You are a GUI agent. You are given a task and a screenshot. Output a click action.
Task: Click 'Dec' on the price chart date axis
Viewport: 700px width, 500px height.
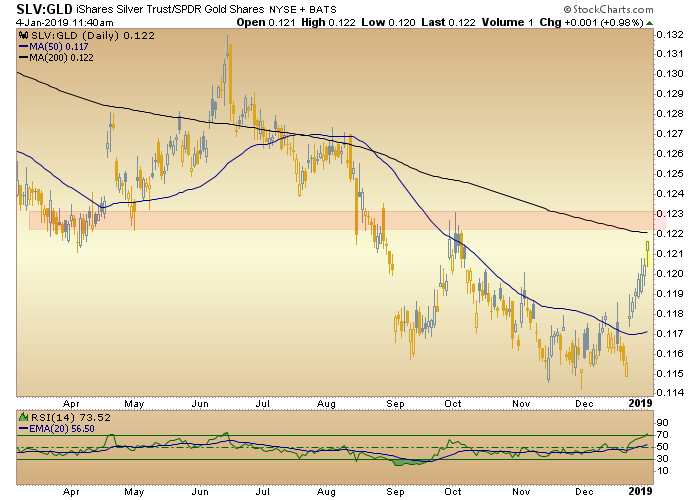[584, 404]
